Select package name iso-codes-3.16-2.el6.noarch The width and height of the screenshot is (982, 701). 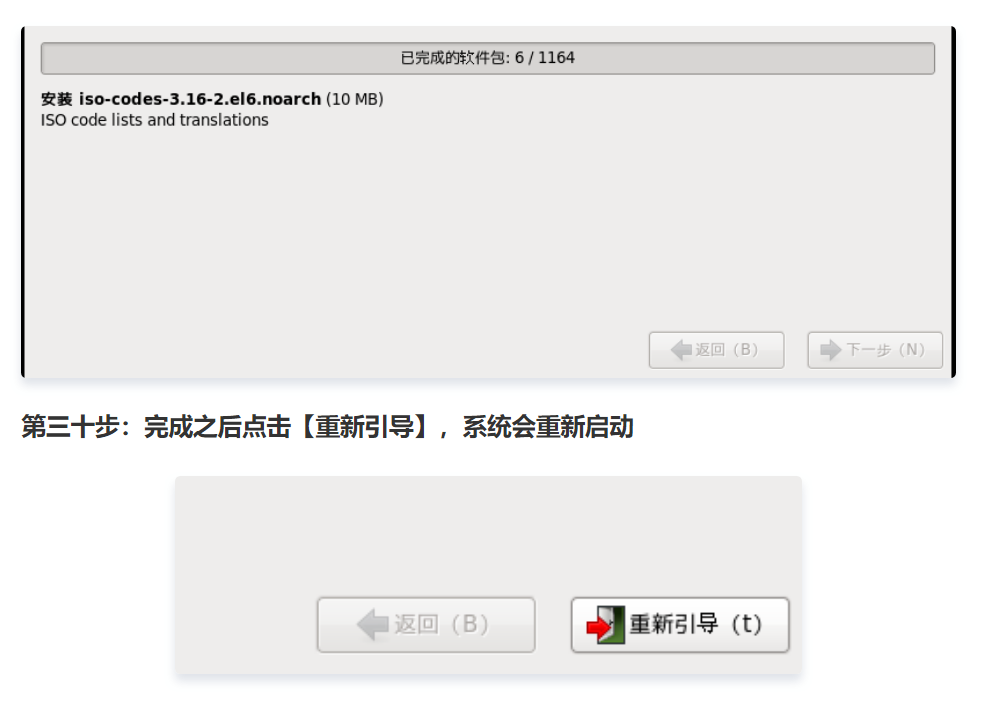200,99
